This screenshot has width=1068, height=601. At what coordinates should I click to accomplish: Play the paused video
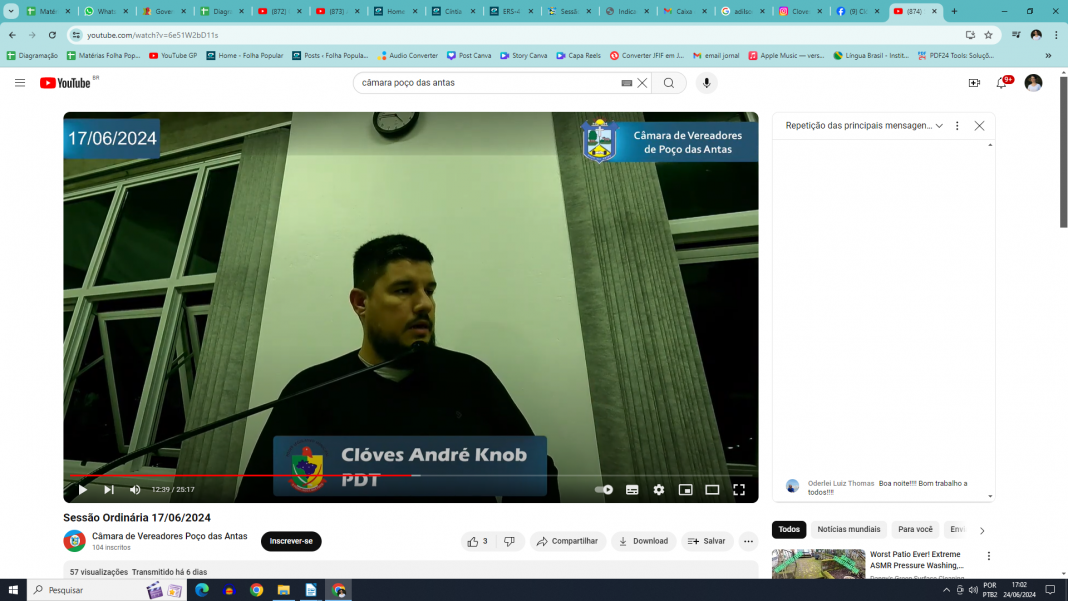(x=83, y=490)
